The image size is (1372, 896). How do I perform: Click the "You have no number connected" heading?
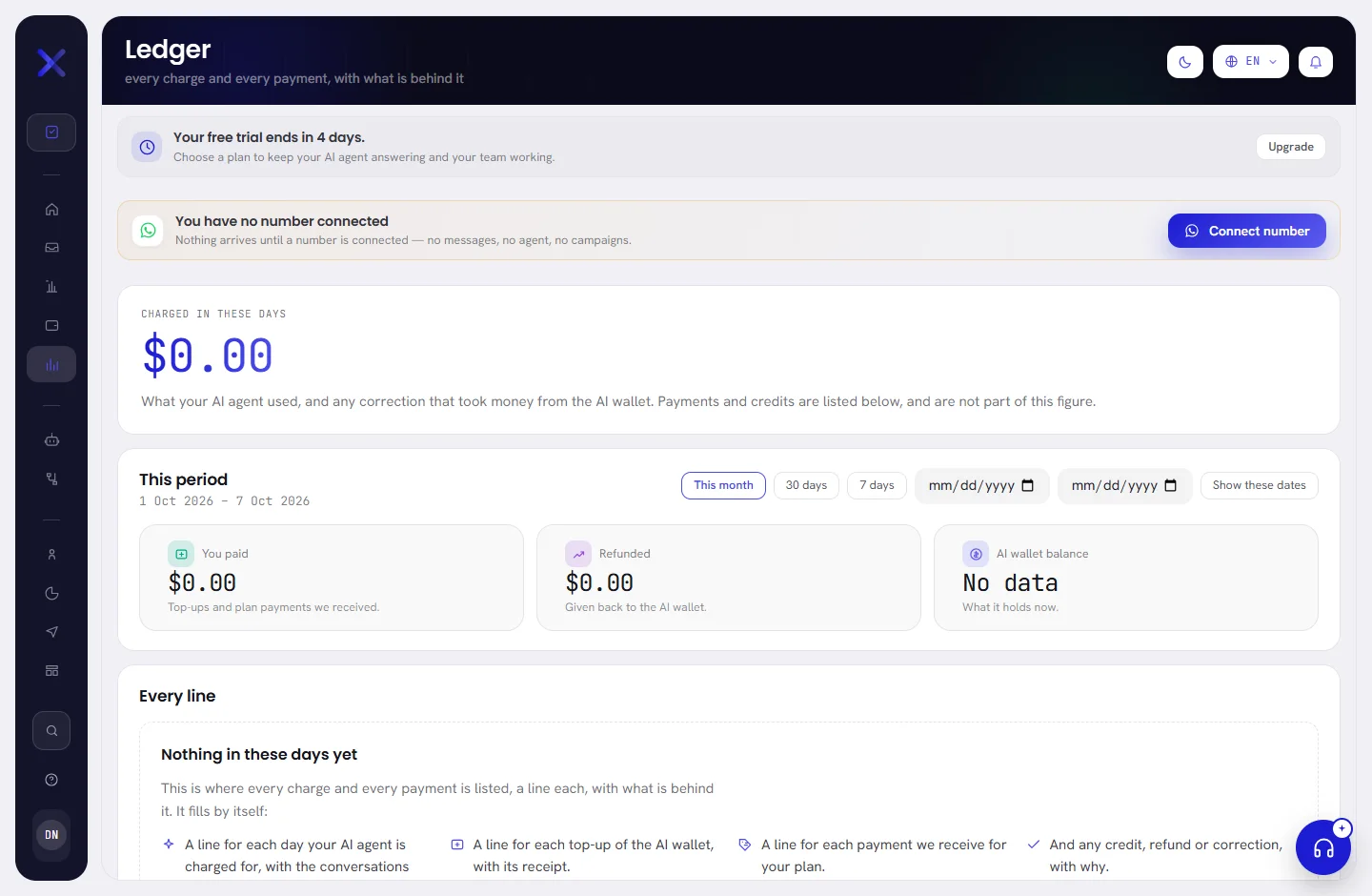[282, 221]
